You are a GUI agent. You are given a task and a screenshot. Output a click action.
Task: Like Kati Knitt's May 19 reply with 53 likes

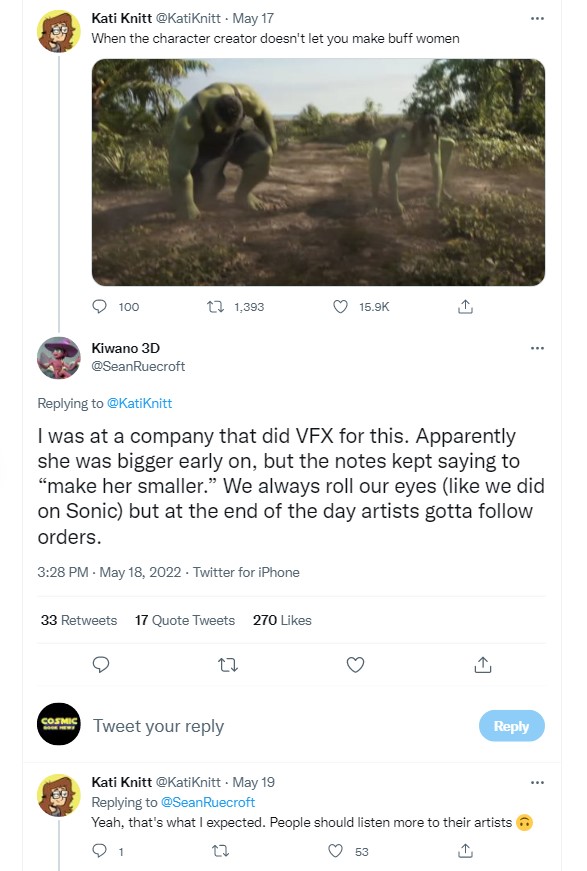point(335,850)
